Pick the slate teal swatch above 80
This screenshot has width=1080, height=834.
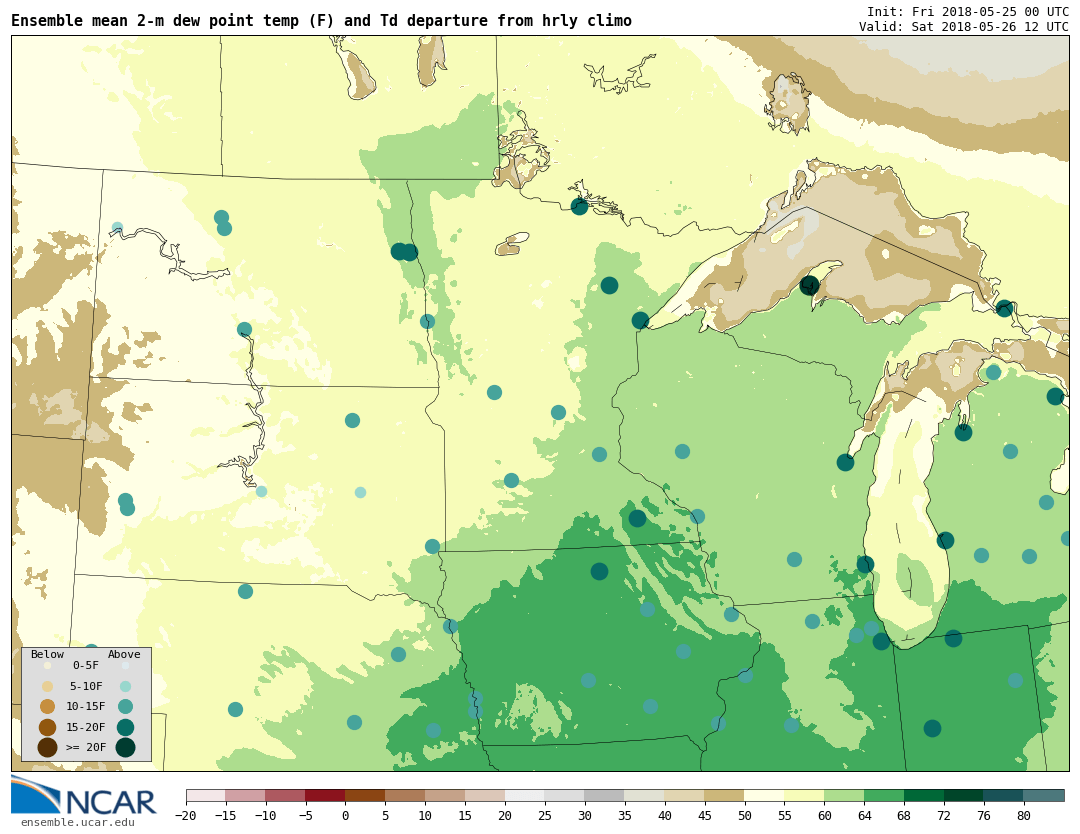click(1044, 796)
